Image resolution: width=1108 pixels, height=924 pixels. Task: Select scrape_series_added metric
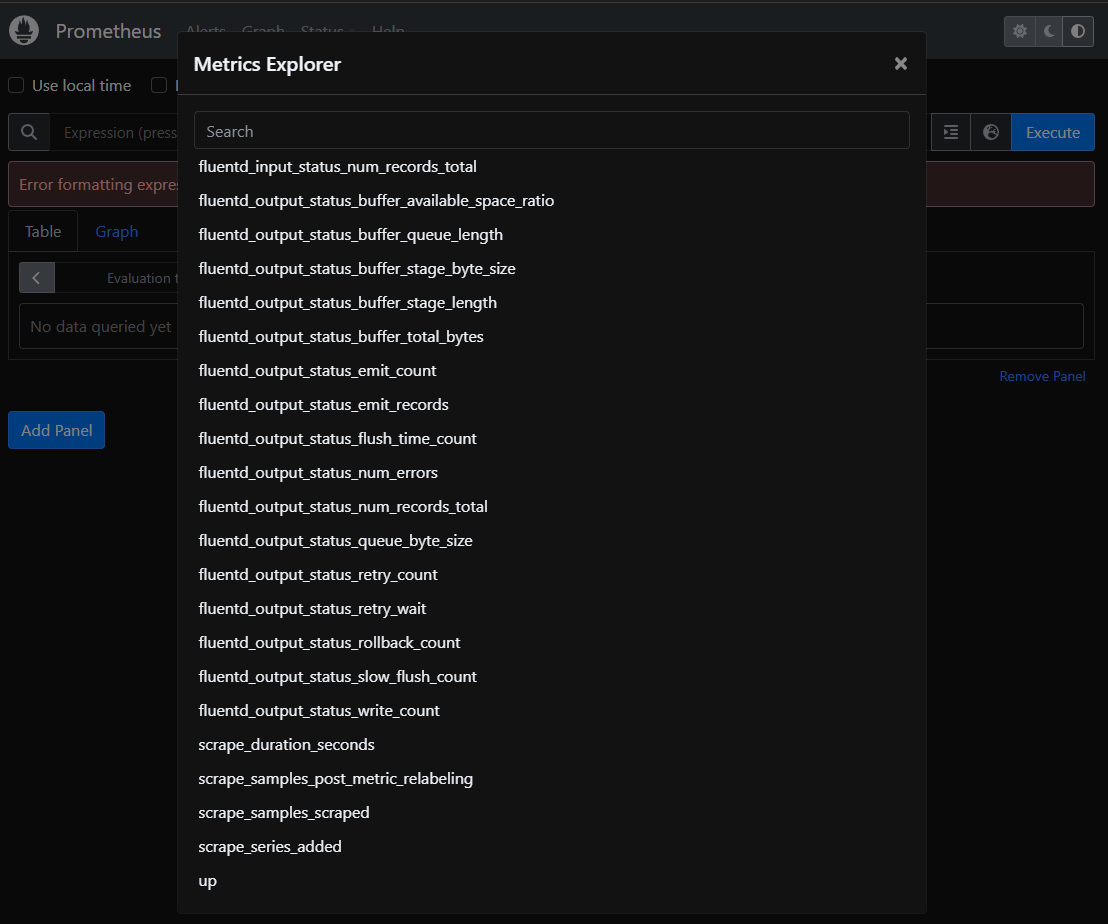(270, 846)
